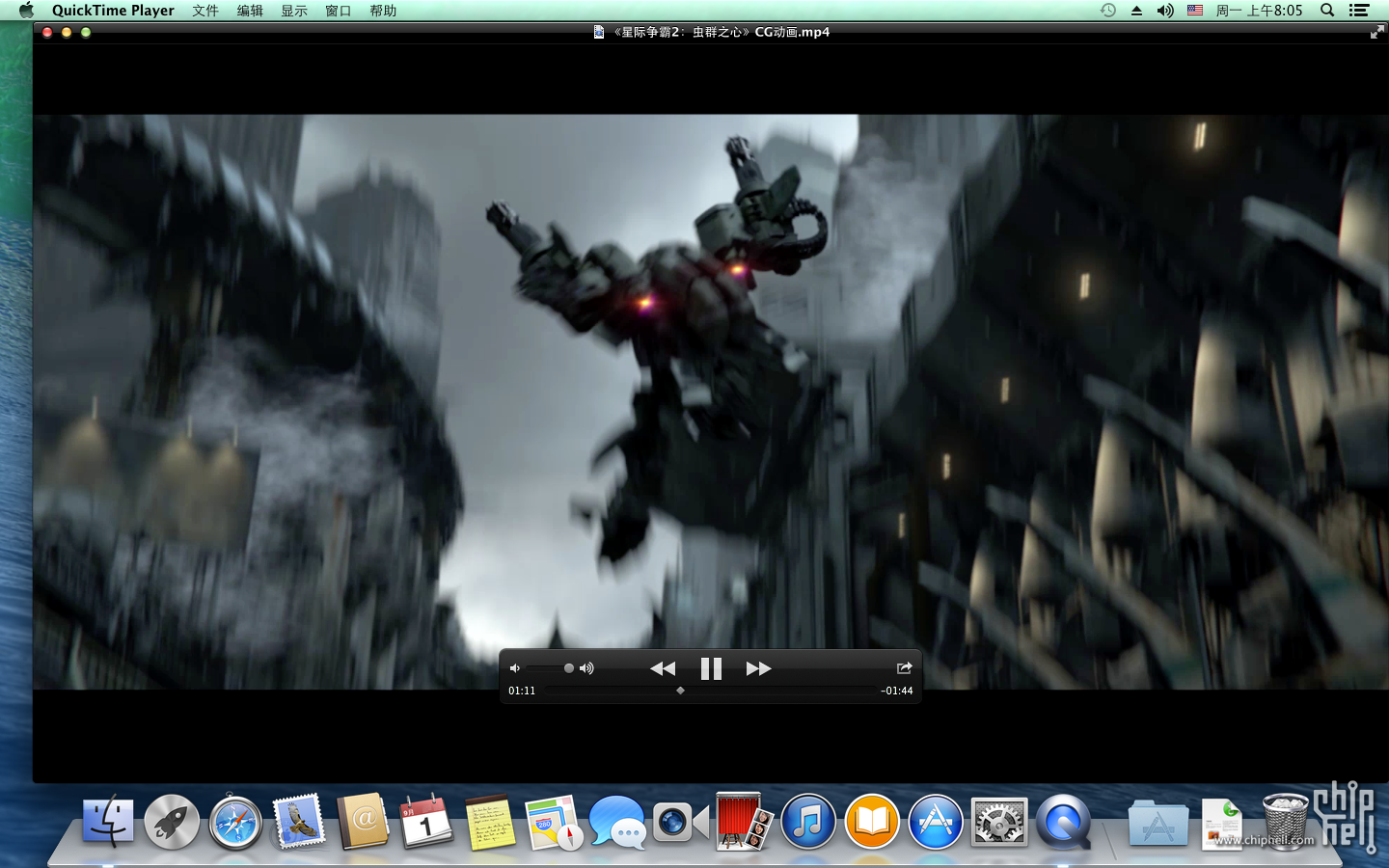
Task: Open Notification Center
Action: (x=1359, y=11)
